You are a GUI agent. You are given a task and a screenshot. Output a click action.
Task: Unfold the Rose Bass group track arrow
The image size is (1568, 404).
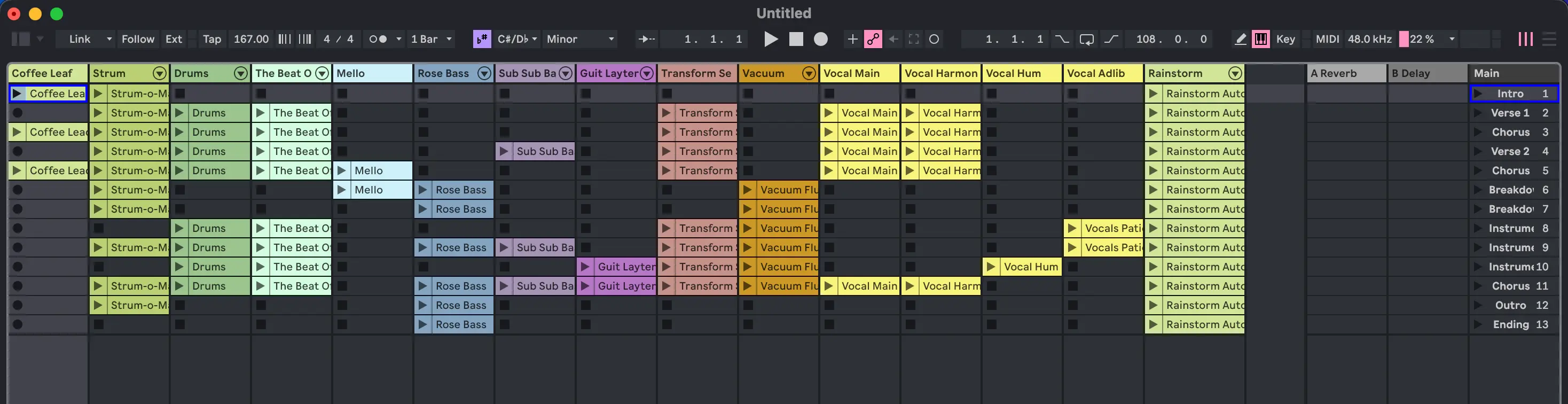pyautogui.click(x=484, y=73)
